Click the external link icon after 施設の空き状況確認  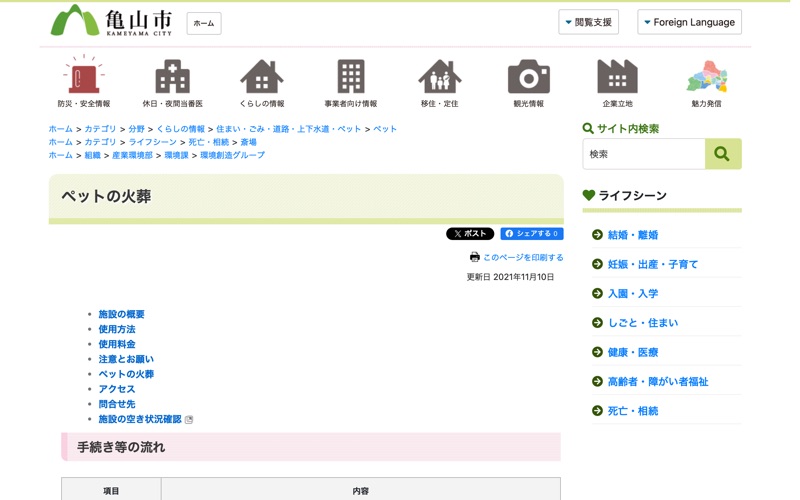[189, 419]
